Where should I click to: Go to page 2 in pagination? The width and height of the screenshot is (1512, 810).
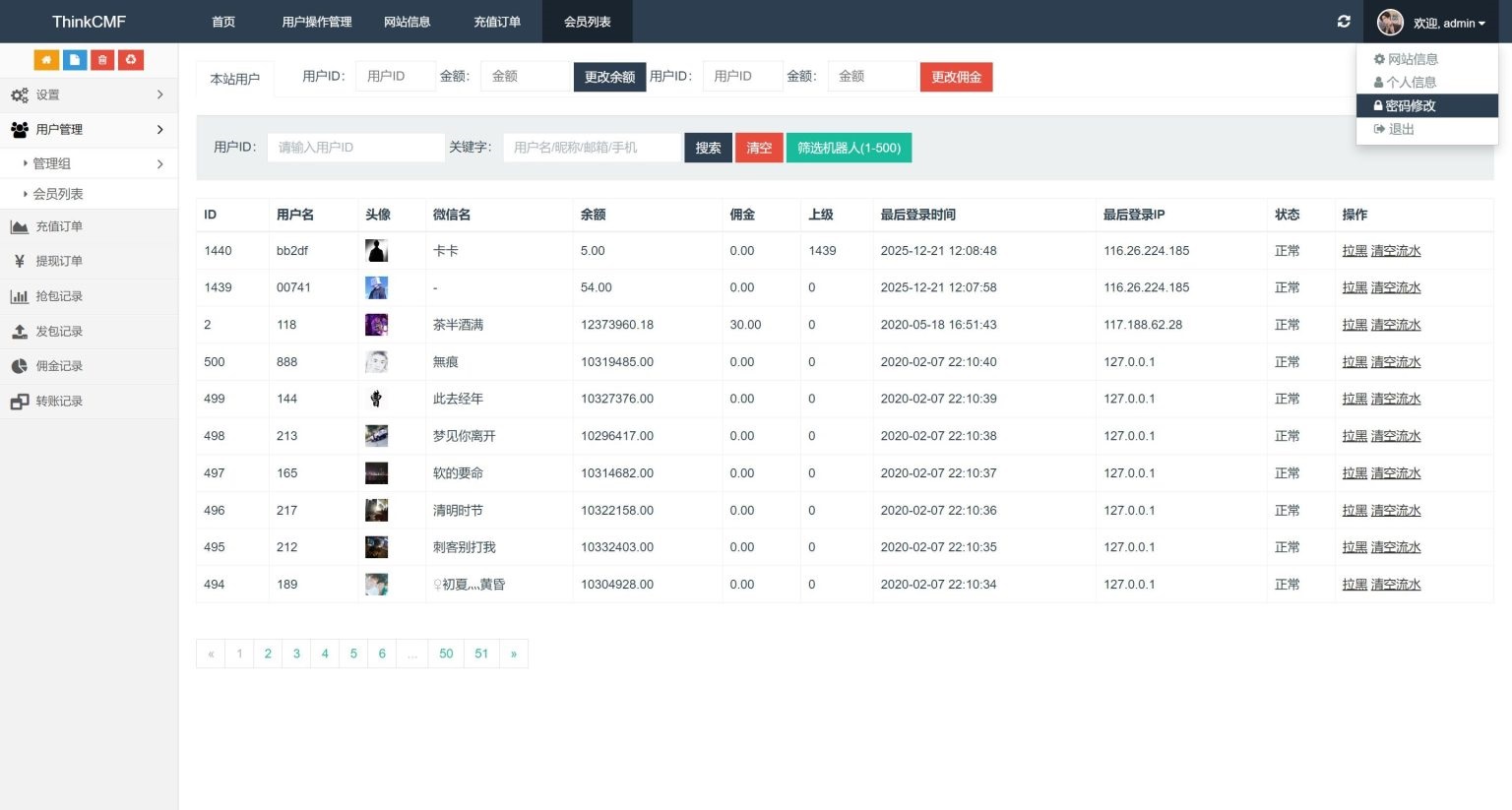coord(268,654)
